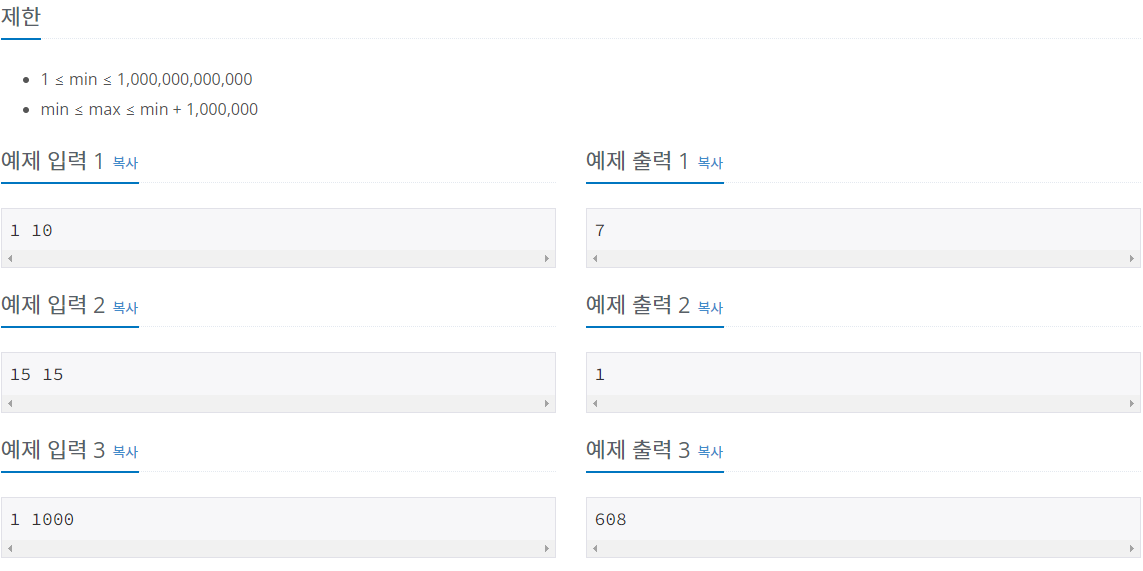Image resolution: width=1143 pixels, height=571 pixels.
Task: Click left scroll arrow of example output 2 box
Action: tap(595, 404)
